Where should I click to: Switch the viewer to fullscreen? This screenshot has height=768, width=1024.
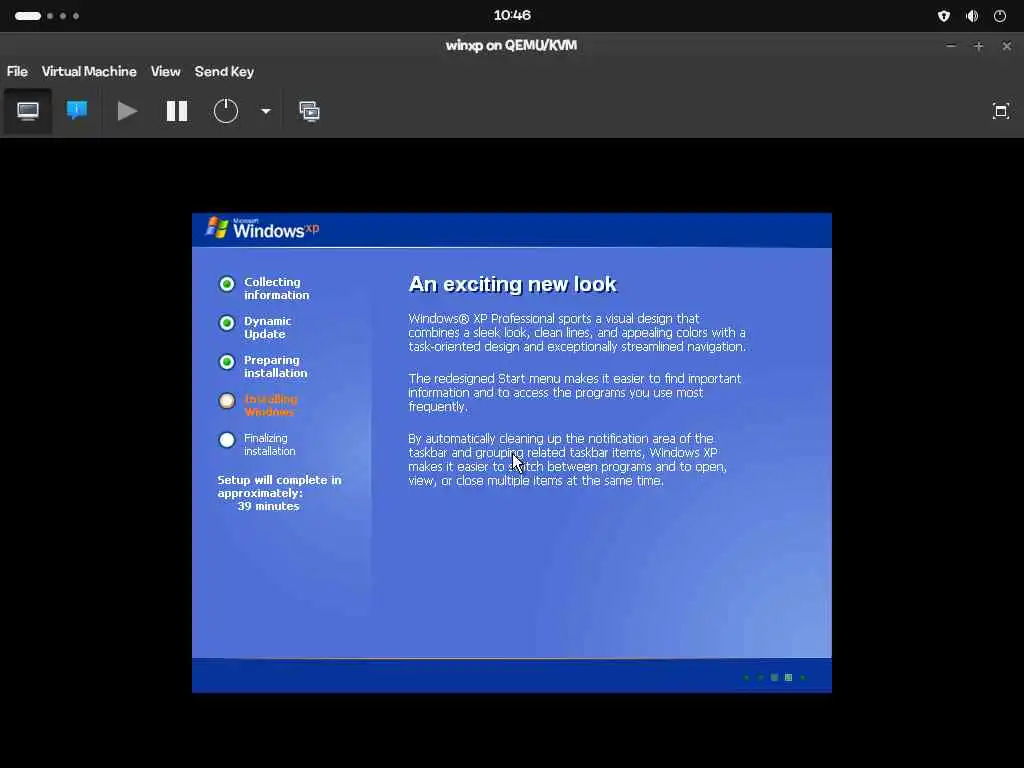click(x=1000, y=111)
